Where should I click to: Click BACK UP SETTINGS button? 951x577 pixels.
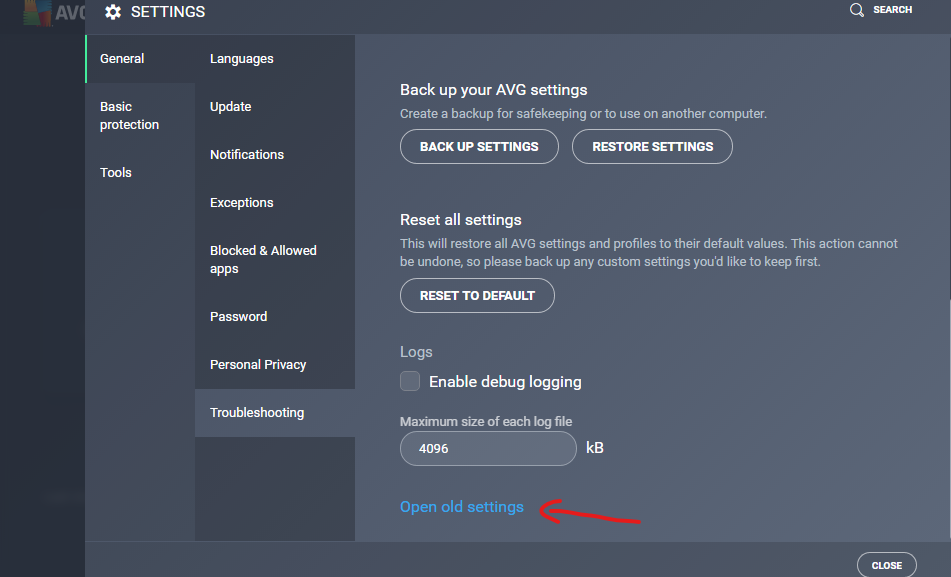click(479, 146)
